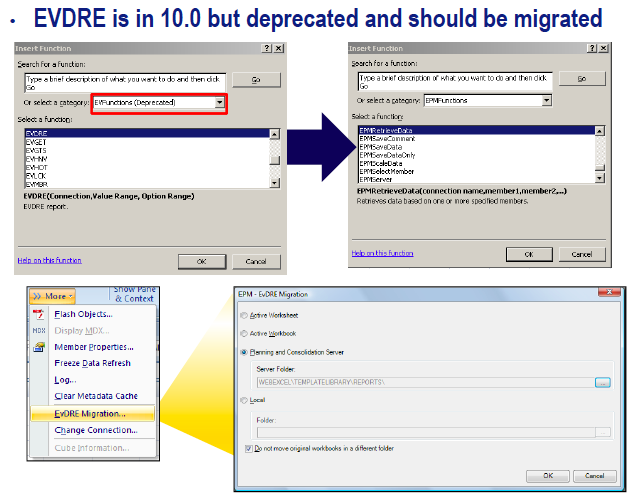Open Help on this function link in right dialog
The width and height of the screenshot is (637, 503).
point(383,253)
